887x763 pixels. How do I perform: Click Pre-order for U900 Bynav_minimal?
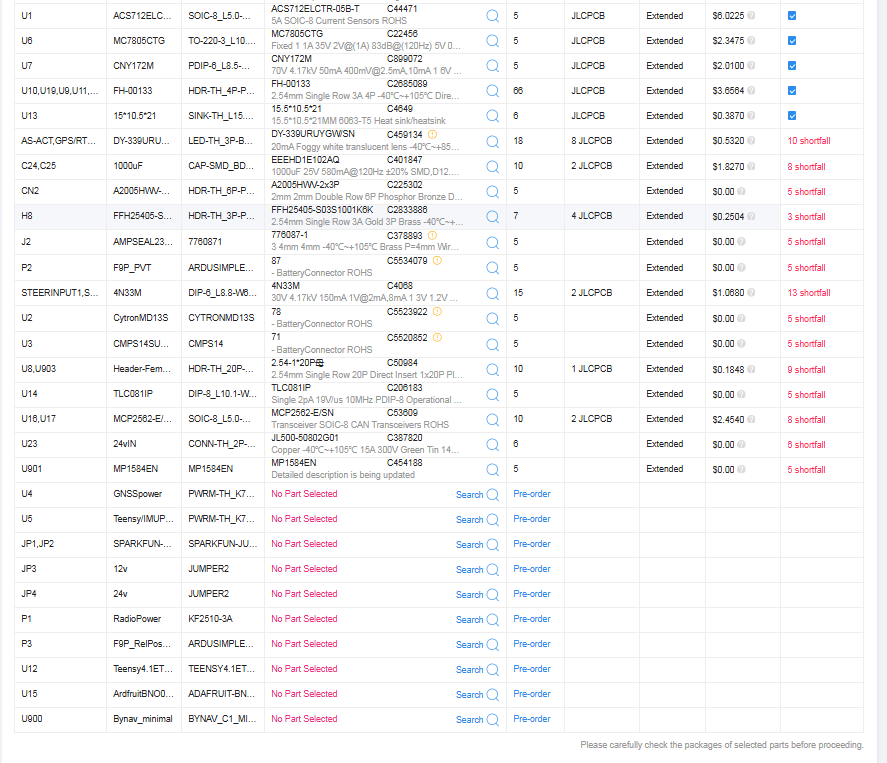[x=532, y=719]
